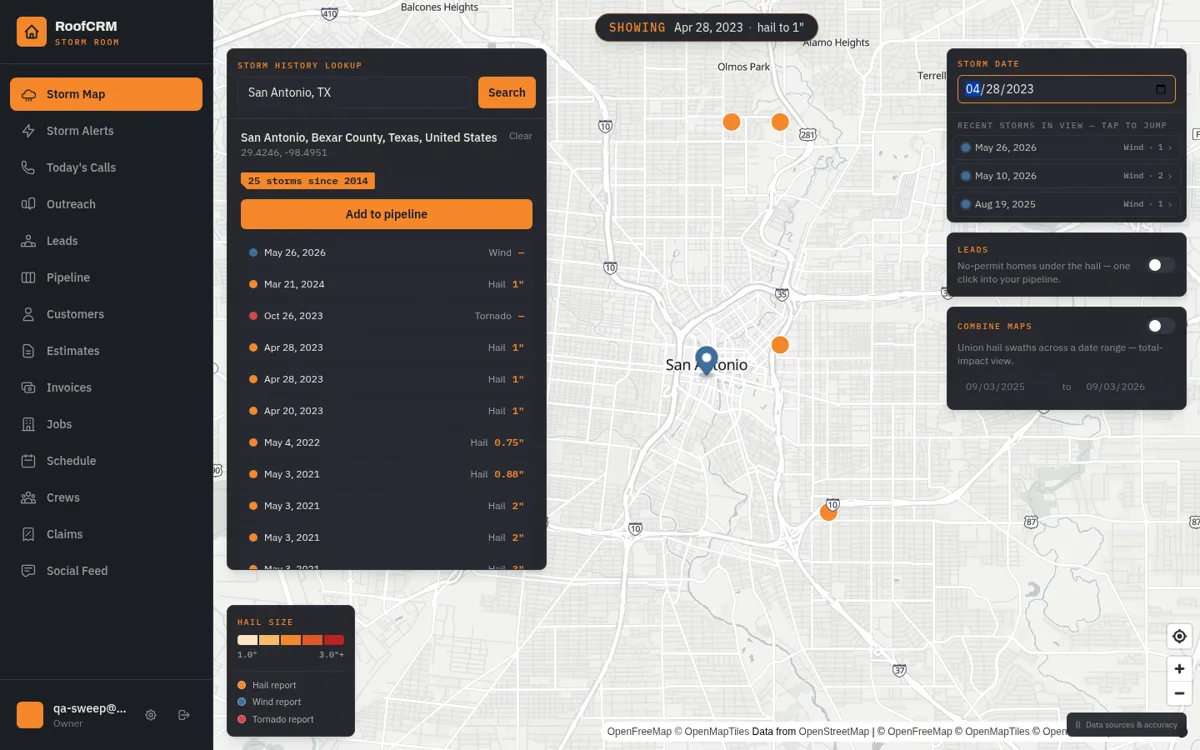Viewport: 1200px width, 750px height.
Task: Click the Storm Date input field
Action: [1066, 89]
